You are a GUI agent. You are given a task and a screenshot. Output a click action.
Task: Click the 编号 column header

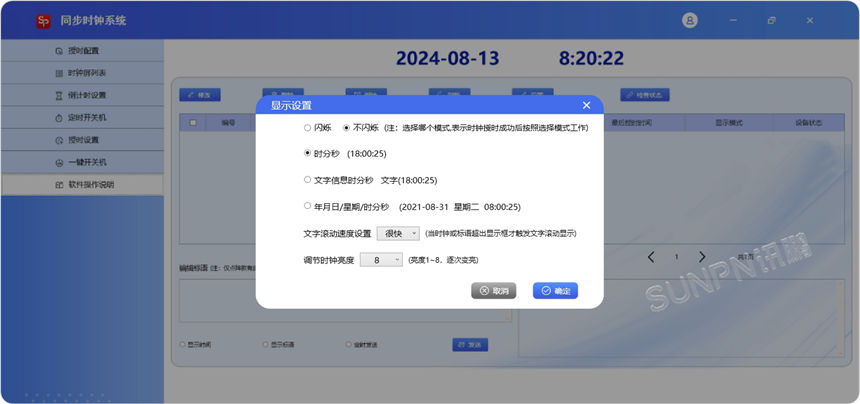pyautogui.click(x=228, y=123)
